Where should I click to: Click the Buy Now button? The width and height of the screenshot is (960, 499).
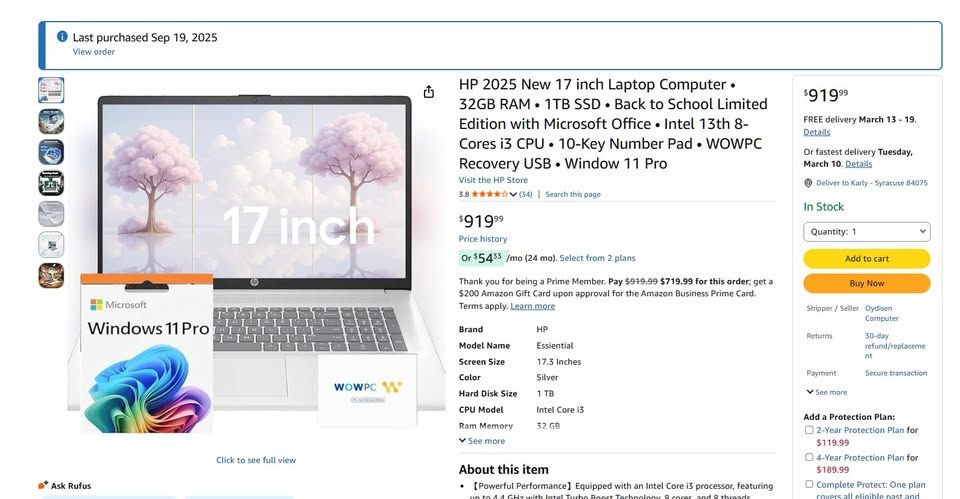click(x=866, y=284)
